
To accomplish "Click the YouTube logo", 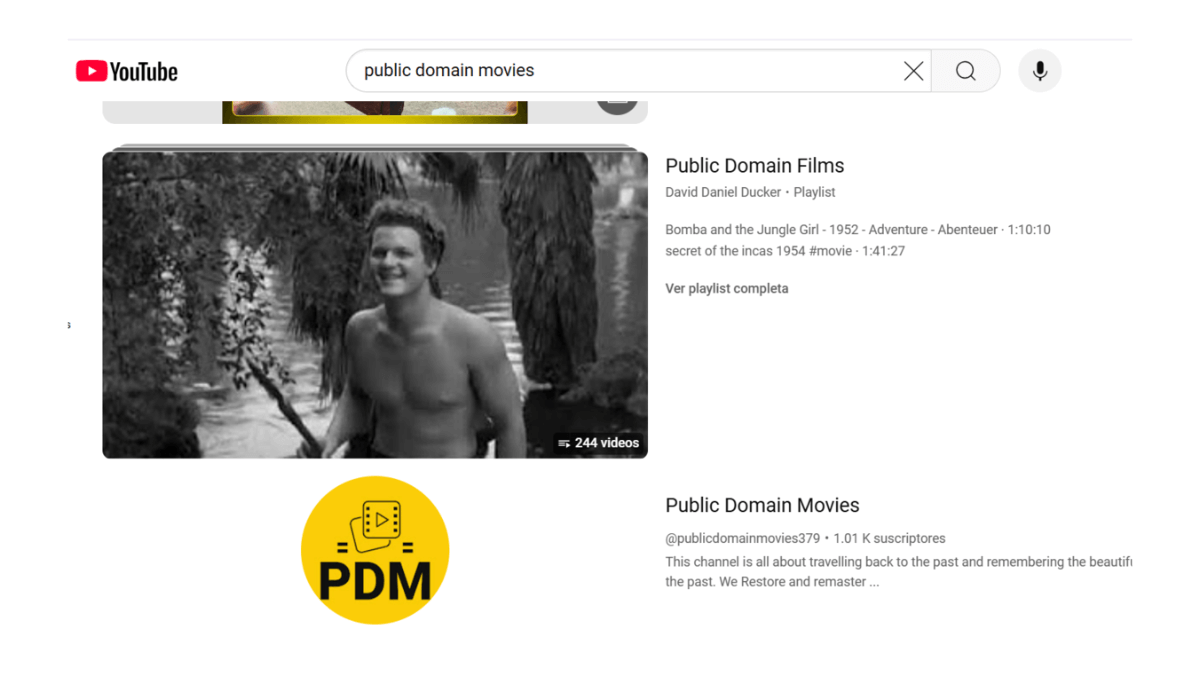I will coord(126,71).
